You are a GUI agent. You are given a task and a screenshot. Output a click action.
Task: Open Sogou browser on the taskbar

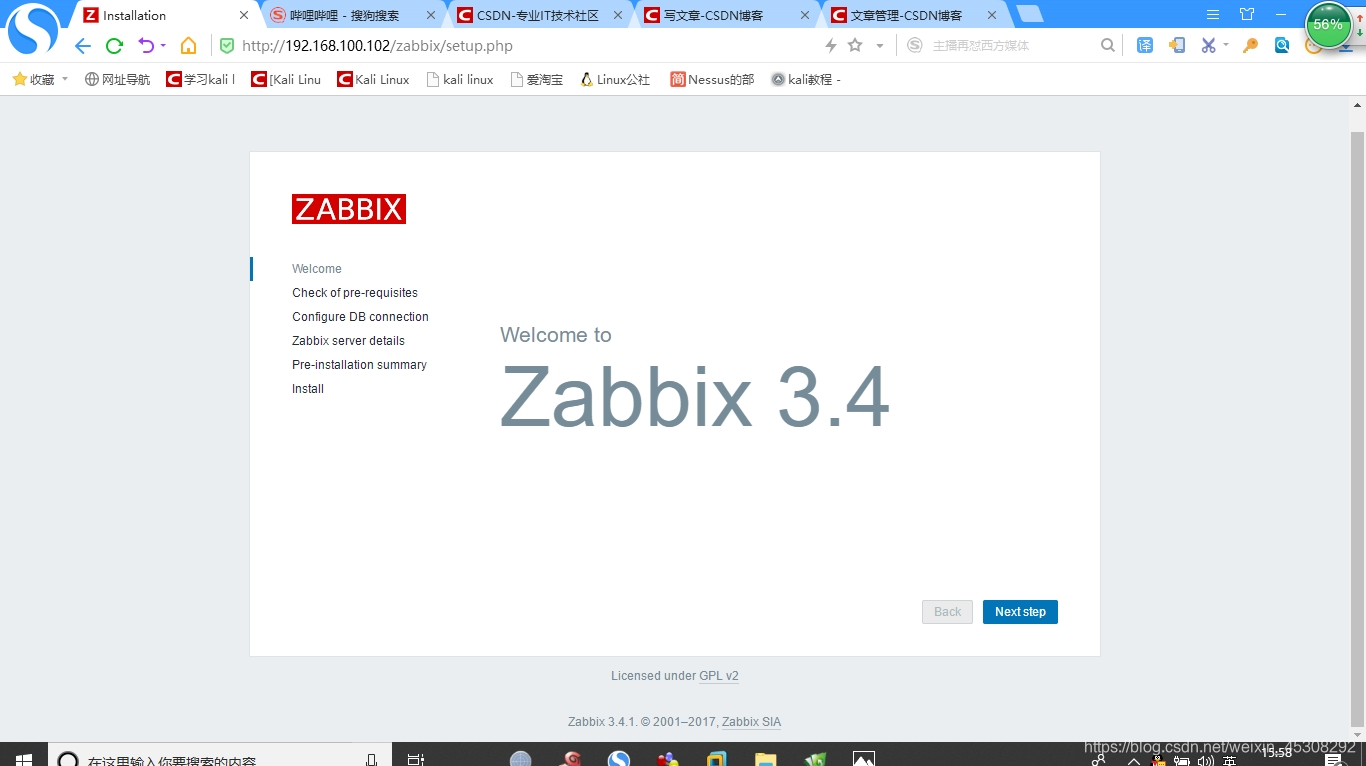[620, 760]
